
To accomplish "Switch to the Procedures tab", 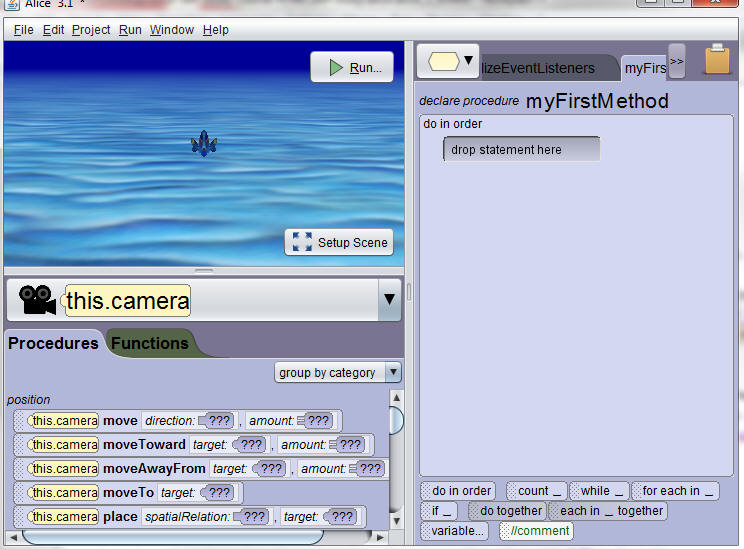I will click(53, 343).
